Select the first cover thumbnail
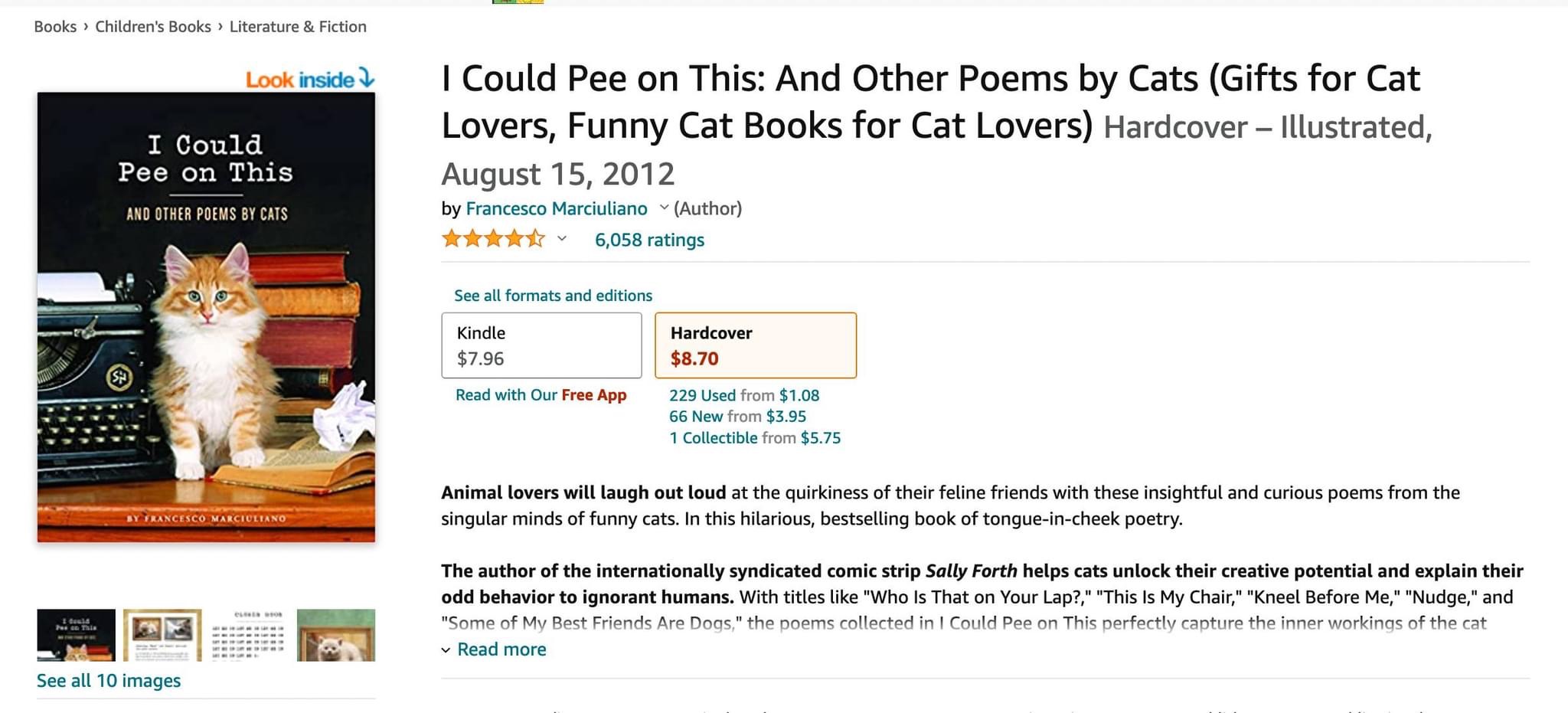 click(x=76, y=635)
